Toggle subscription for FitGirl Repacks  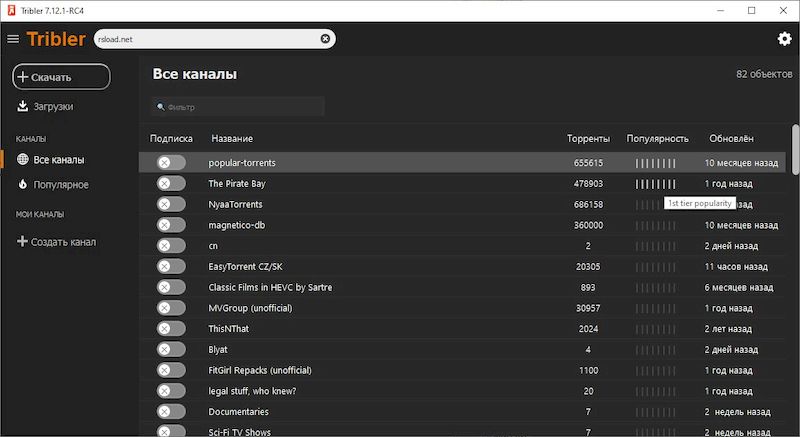pyautogui.click(x=171, y=370)
